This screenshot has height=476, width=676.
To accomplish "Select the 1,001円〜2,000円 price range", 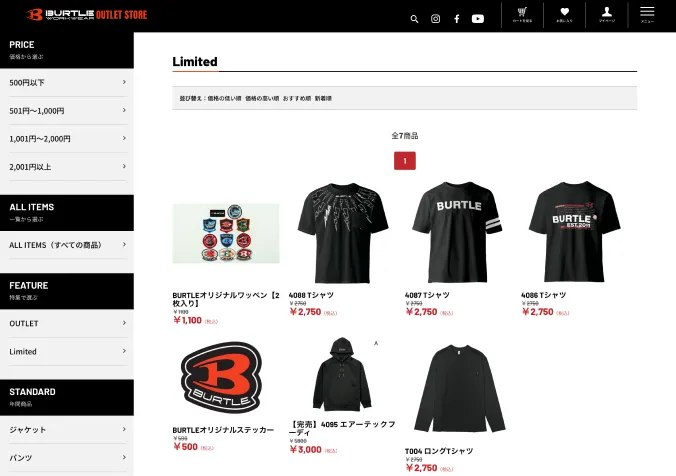I will (x=67, y=138).
